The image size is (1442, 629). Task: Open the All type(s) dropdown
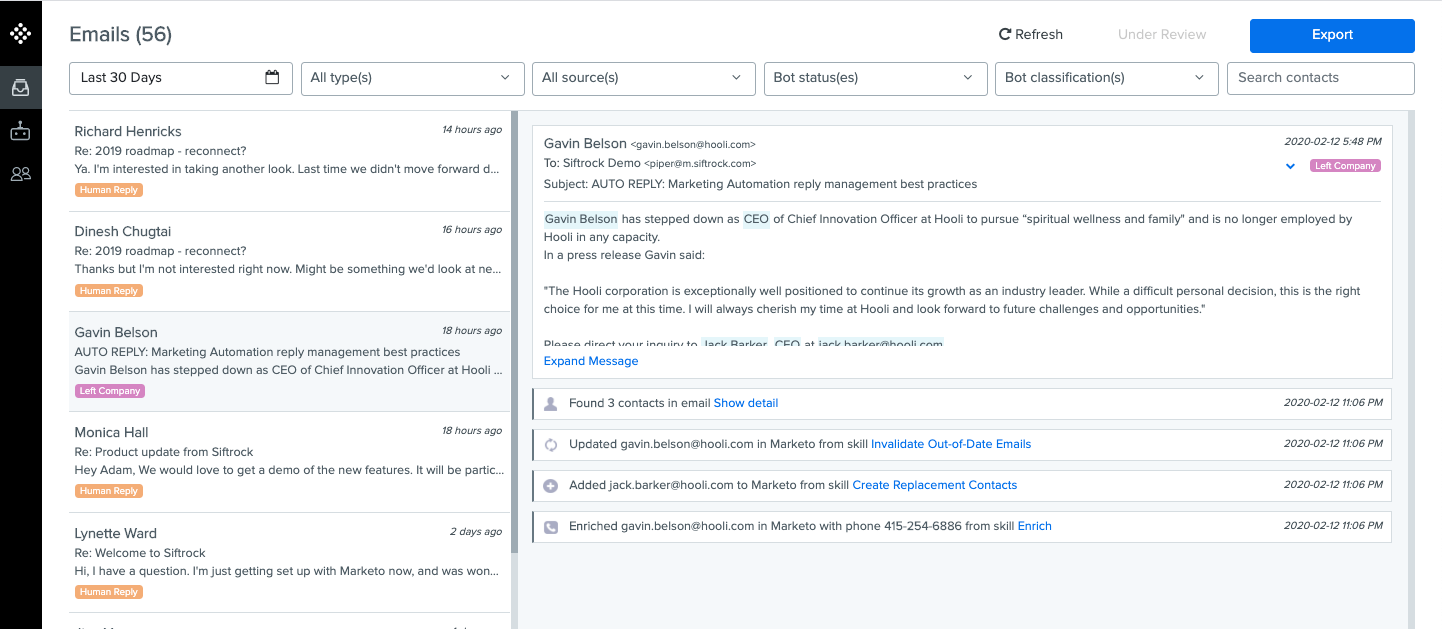click(x=412, y=77)
